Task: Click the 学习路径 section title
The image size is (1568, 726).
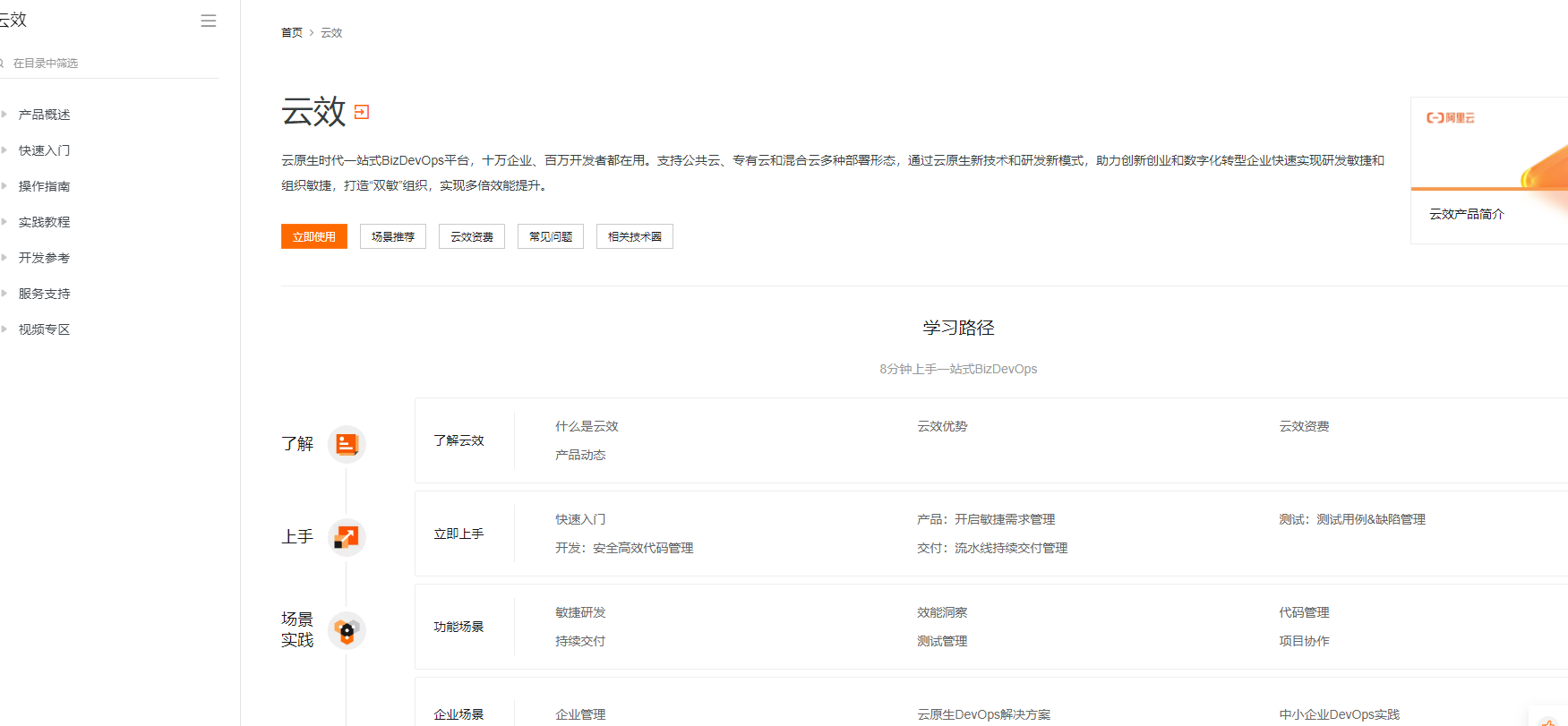Action: [958, 328]
